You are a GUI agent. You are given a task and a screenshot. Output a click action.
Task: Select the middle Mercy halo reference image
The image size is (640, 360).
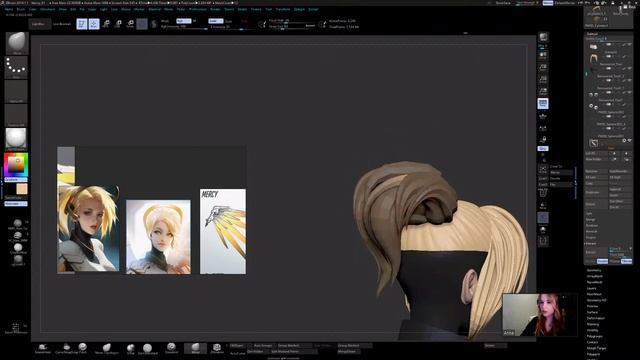point(158,237)
